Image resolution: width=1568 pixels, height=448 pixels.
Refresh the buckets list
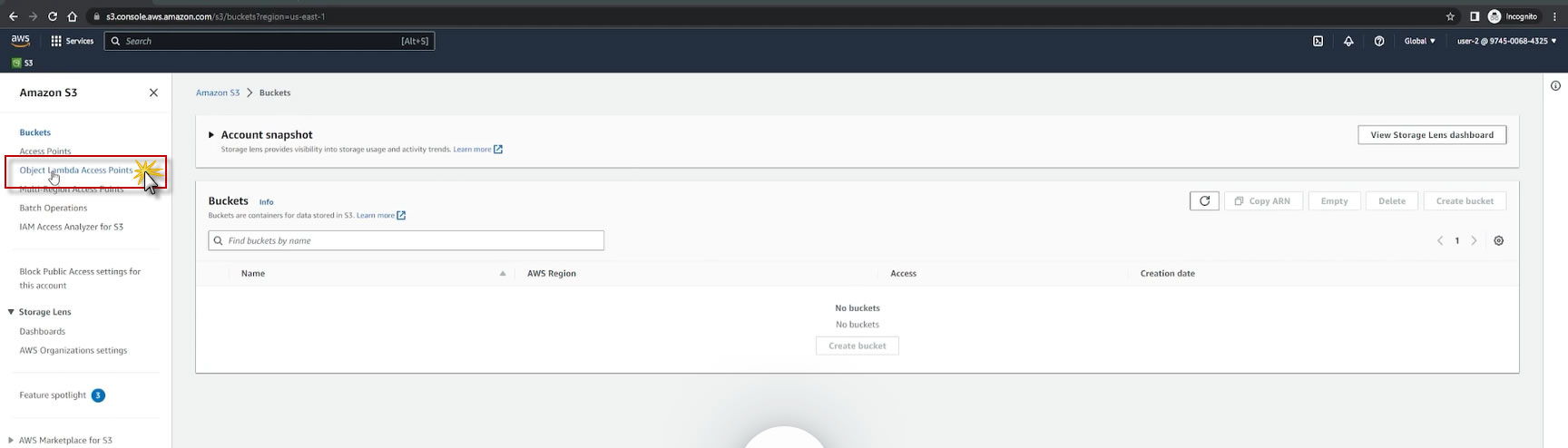1204,201
